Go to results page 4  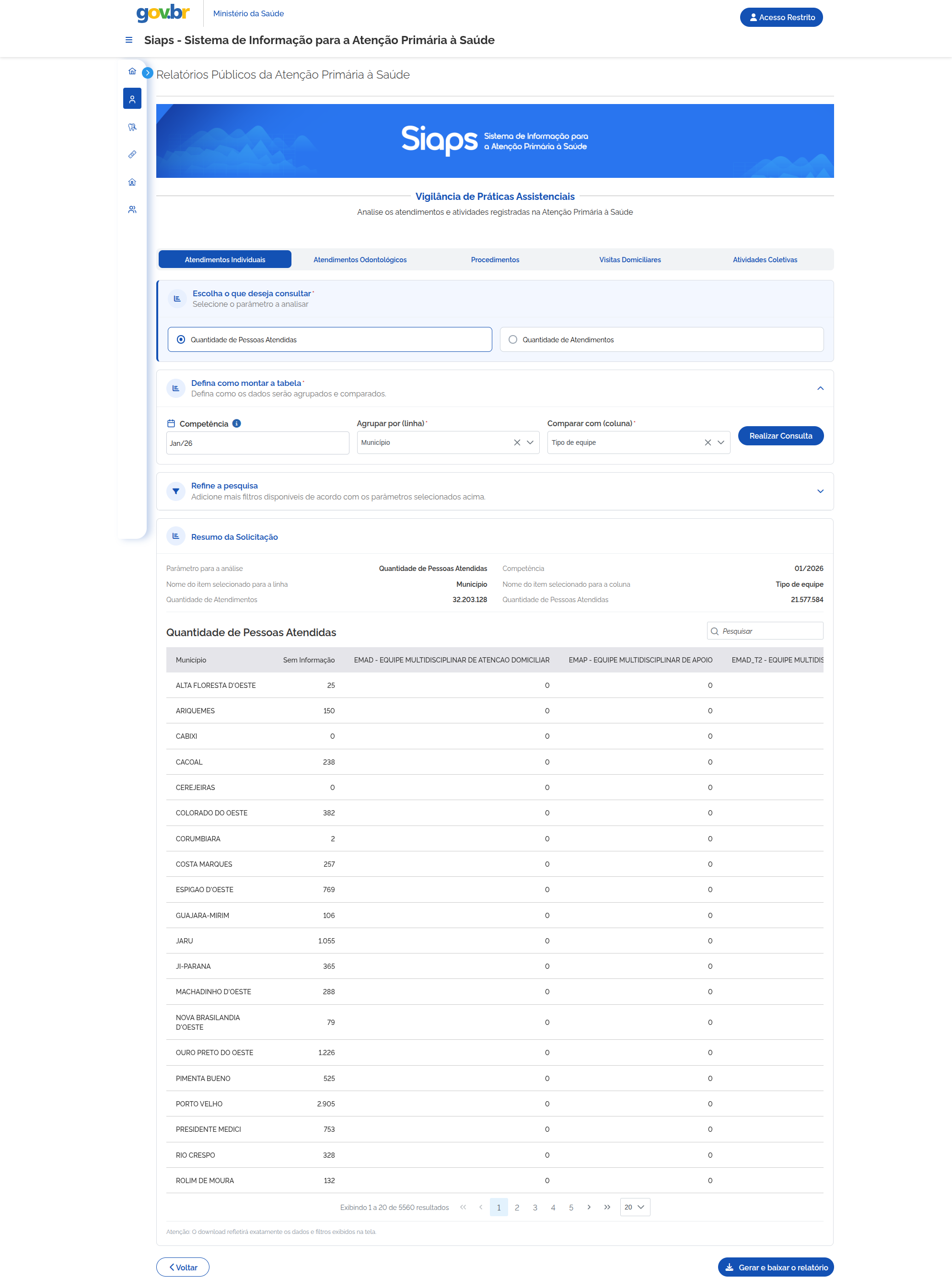point(553,1208)
